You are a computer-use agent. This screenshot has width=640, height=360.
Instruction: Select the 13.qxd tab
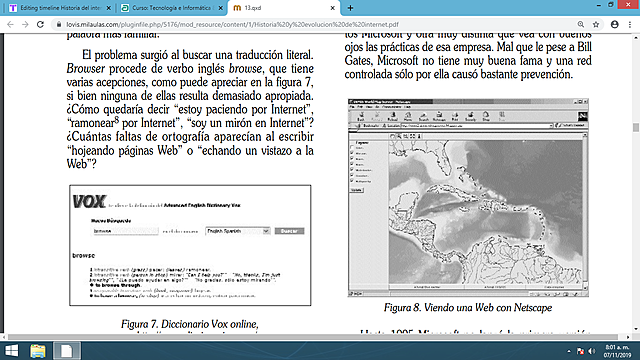pos(284,8)
